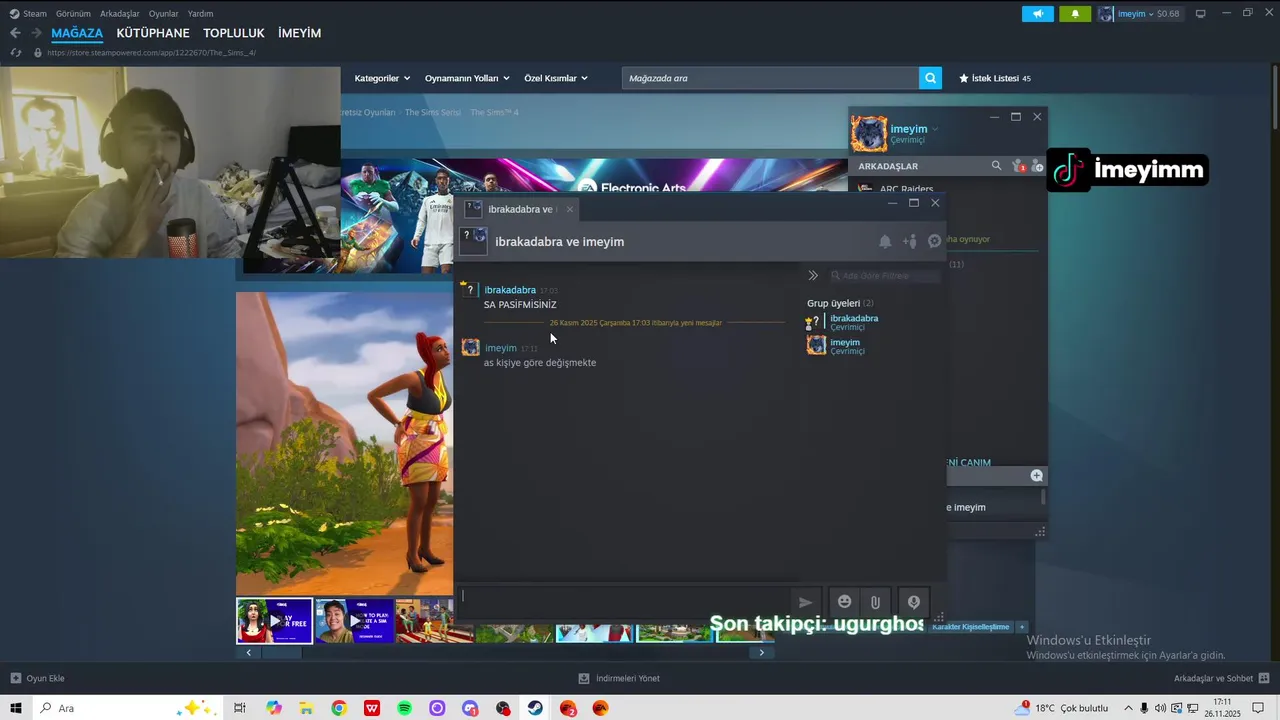Open İndirmeleri Yönet downloads
The image size is (1280, 720).
point(619,678)
